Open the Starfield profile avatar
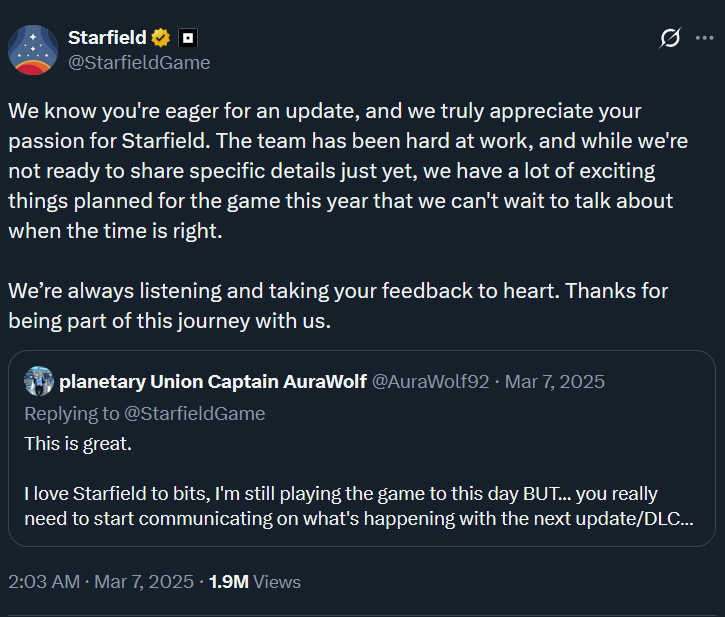The image size is (725, 617). coord(33,50)
